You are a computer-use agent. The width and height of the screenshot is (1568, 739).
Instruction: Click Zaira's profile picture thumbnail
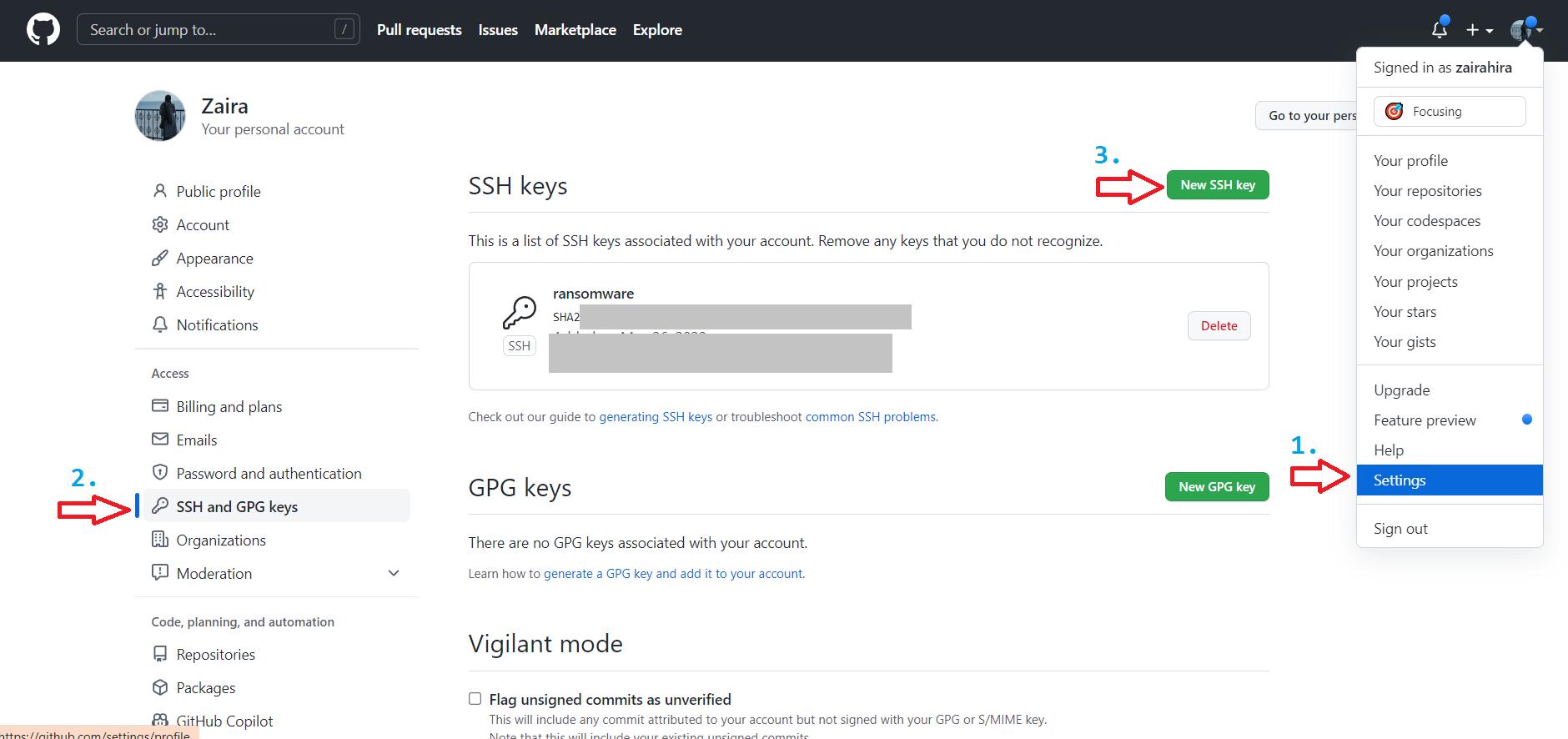pyautogui.click(x=160, y=116)
